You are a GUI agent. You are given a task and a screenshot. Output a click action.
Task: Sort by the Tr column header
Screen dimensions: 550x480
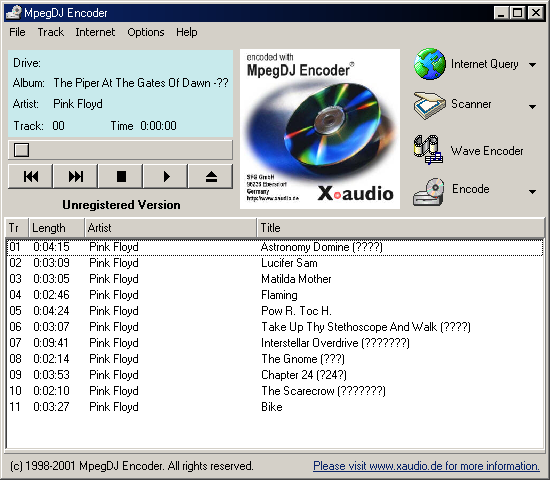click(x=17, y=228)
